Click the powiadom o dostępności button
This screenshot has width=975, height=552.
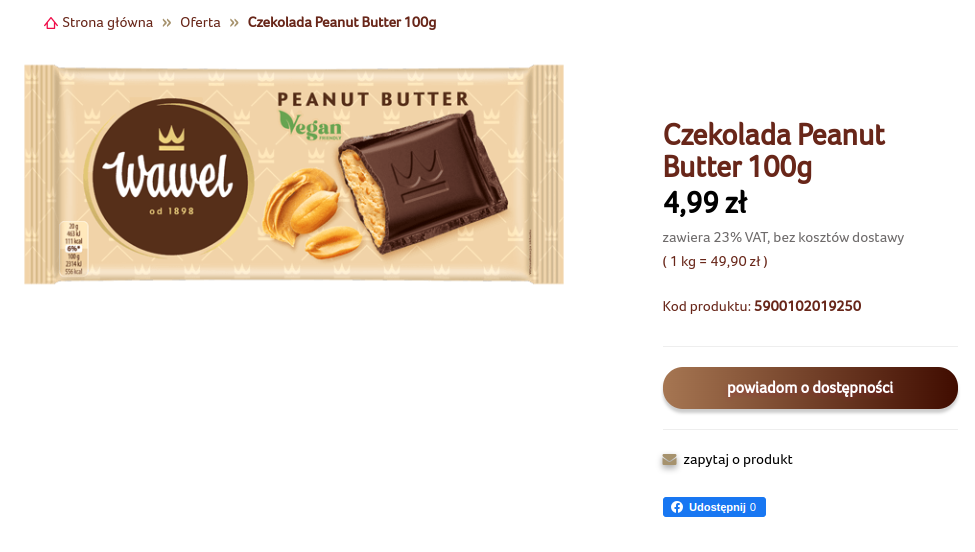click(810, 388)
